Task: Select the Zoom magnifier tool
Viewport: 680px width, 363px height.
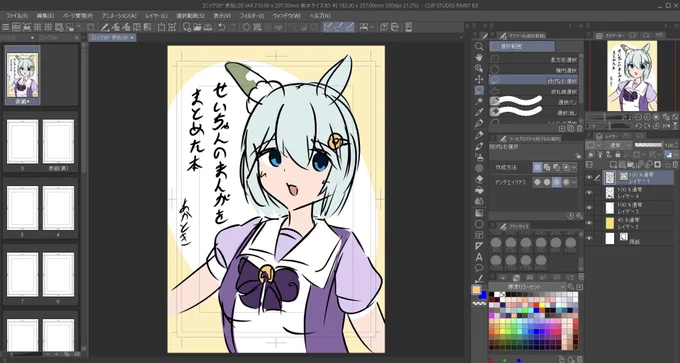Action: click(x=479, y=46)
